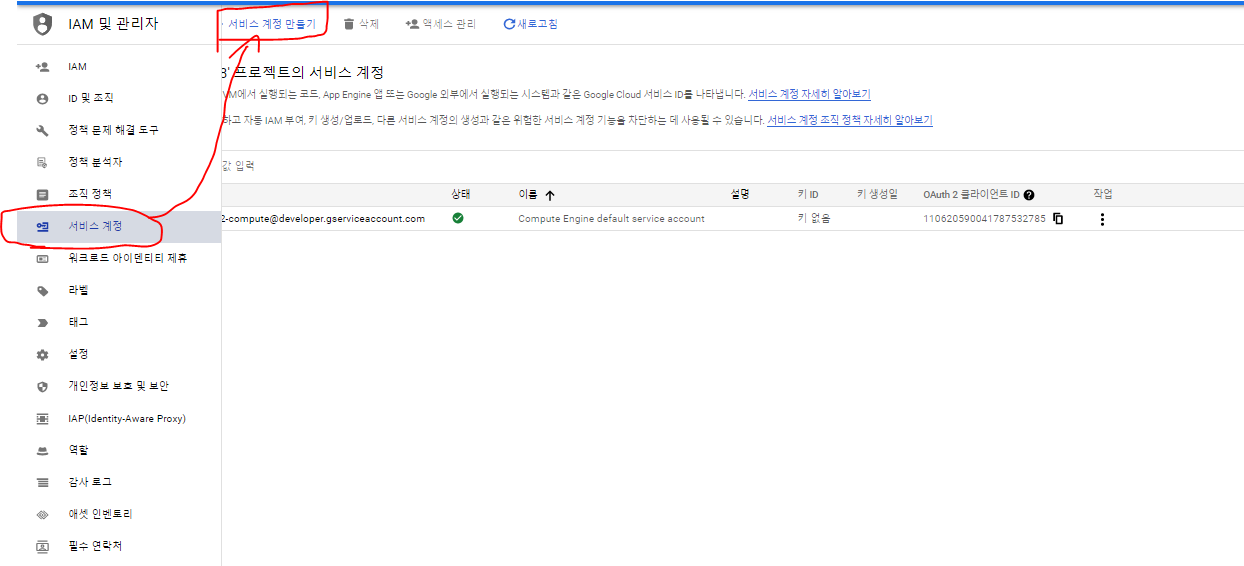Open 정책 분석자 menu item

95,163
